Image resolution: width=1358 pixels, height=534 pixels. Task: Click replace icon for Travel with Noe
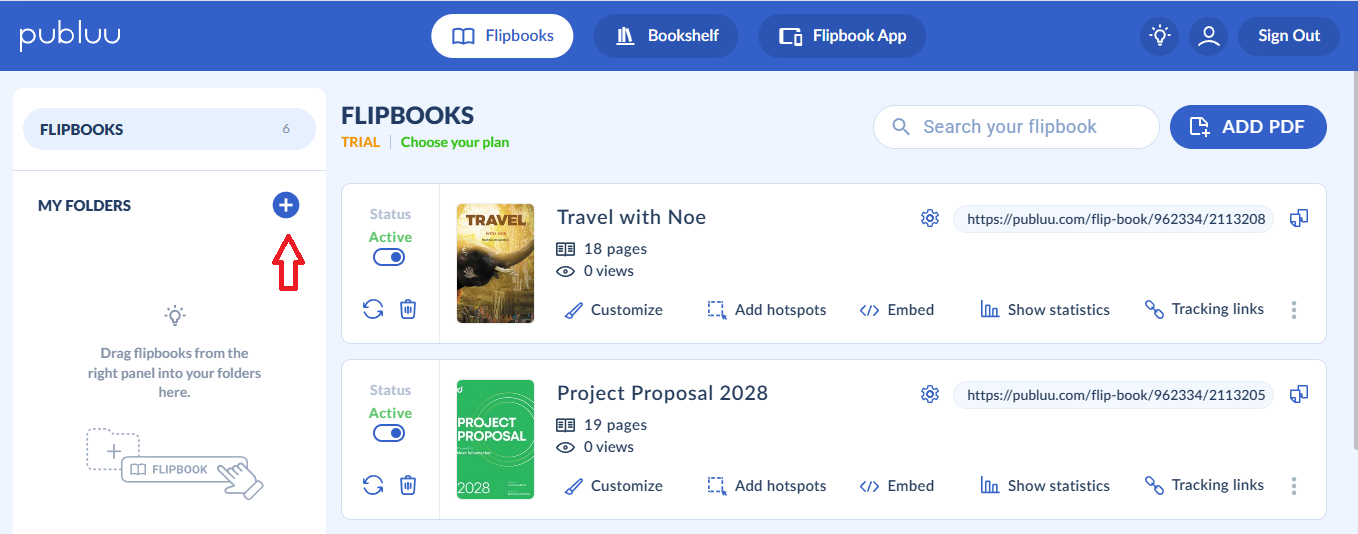(373, 309)
